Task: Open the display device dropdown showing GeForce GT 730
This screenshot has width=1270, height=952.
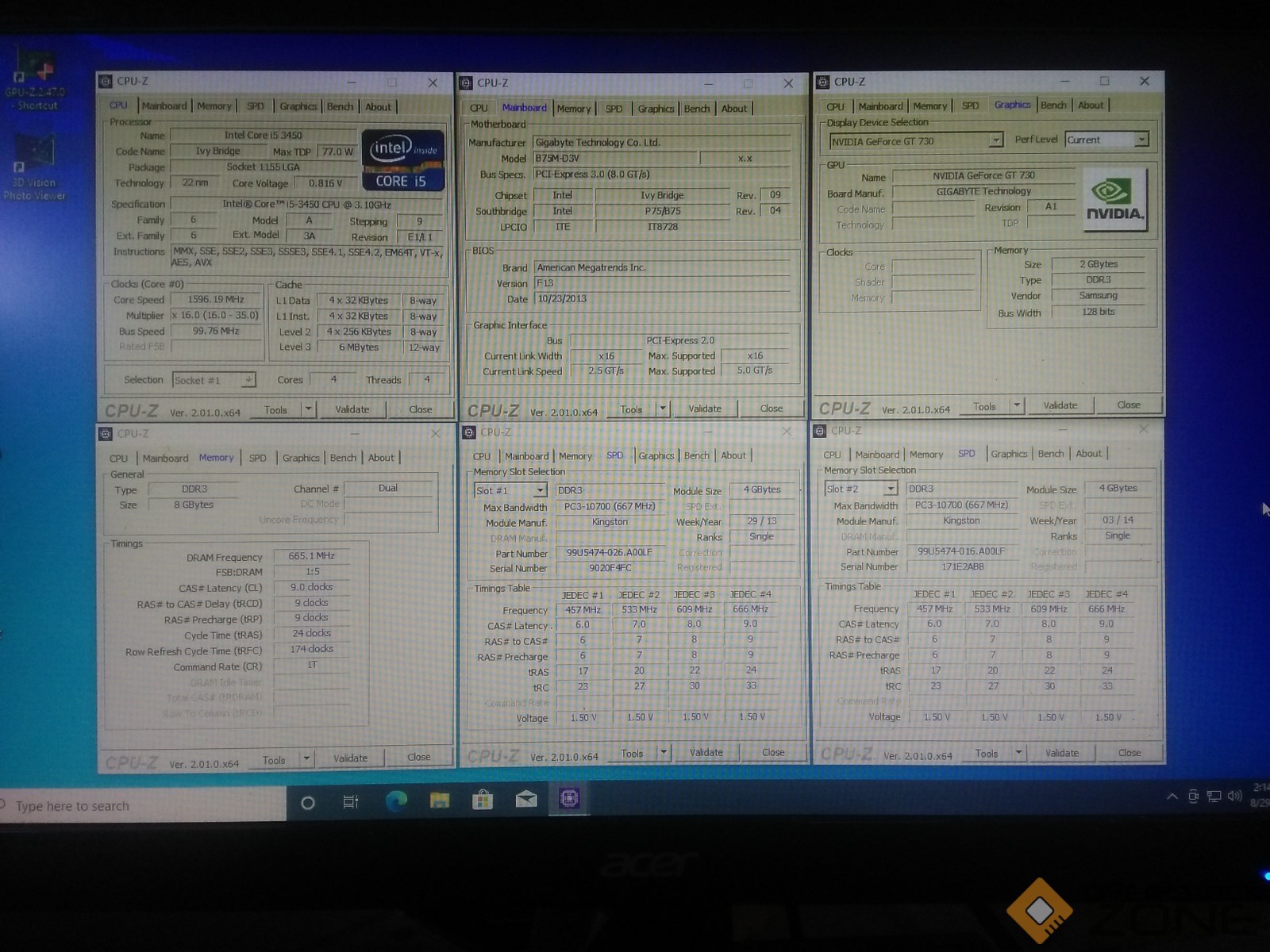Action: (x=995, y=140)
